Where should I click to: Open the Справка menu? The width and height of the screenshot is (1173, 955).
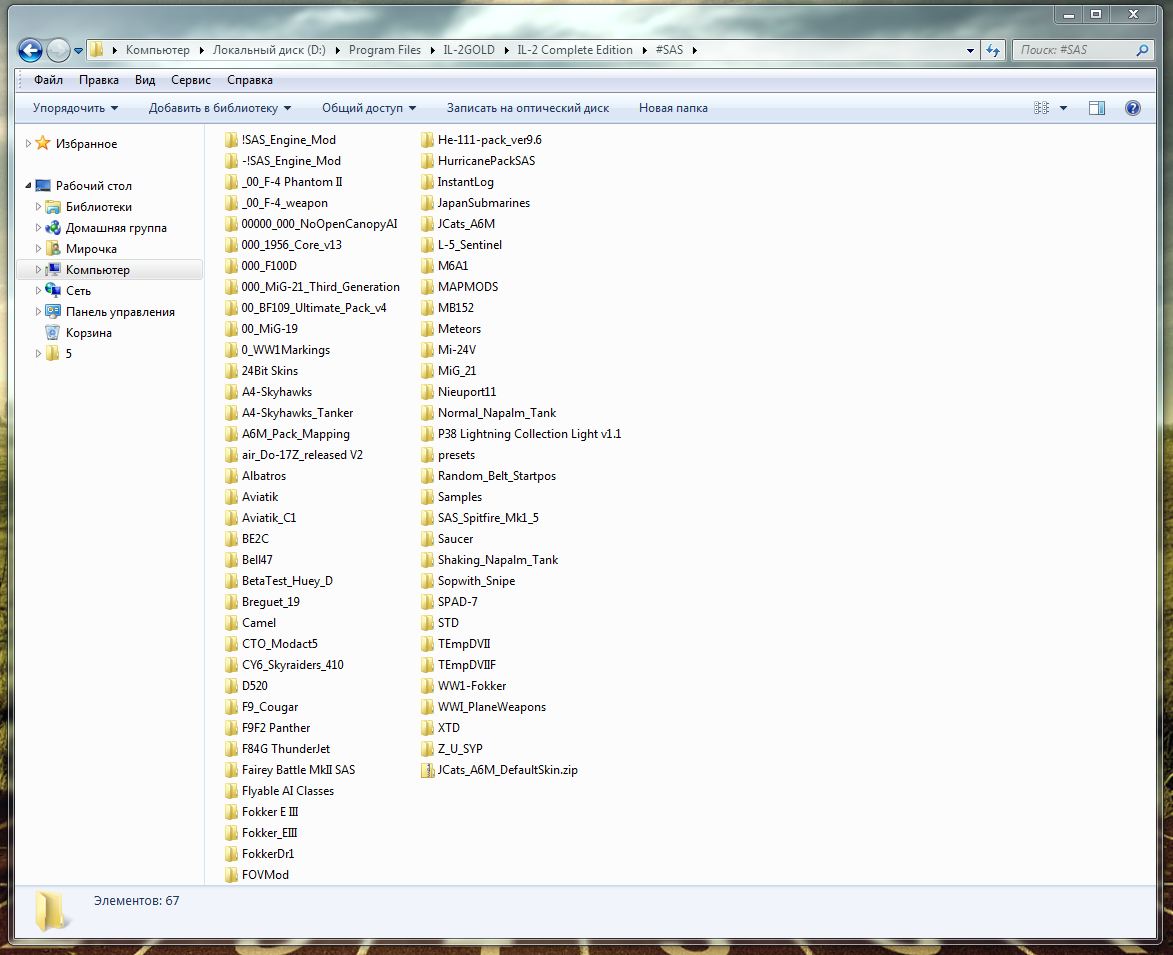pos(250,80)
